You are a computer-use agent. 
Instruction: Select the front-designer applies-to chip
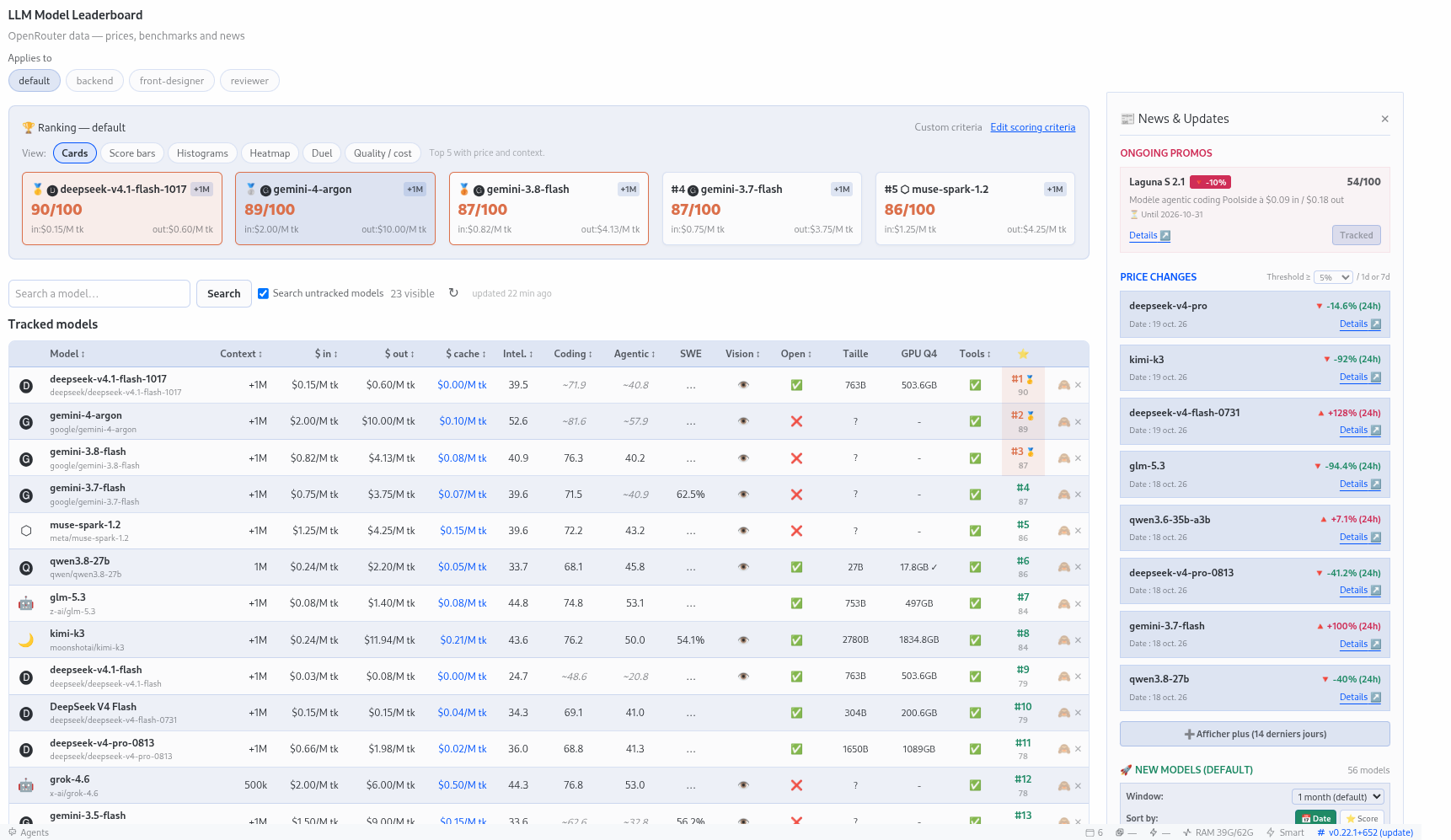(x=172, y=81)
